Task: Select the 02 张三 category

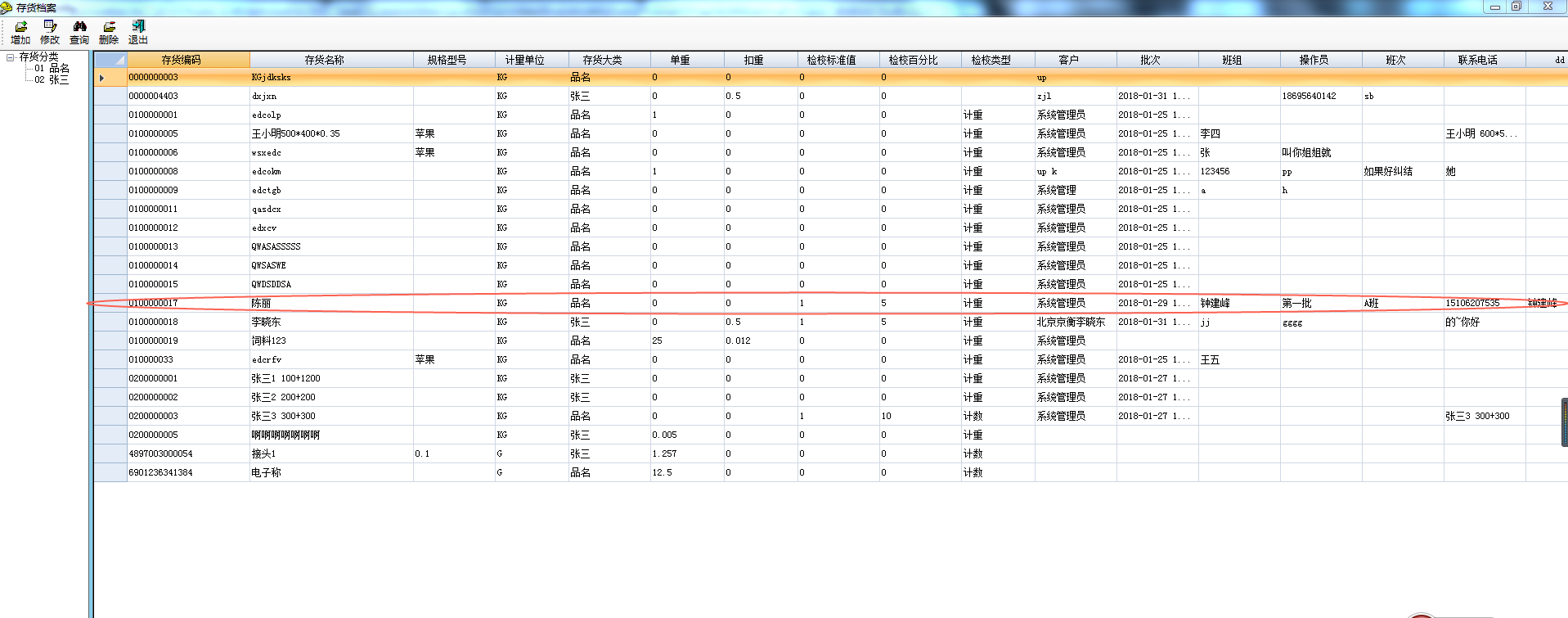Action: pos(52,80)
